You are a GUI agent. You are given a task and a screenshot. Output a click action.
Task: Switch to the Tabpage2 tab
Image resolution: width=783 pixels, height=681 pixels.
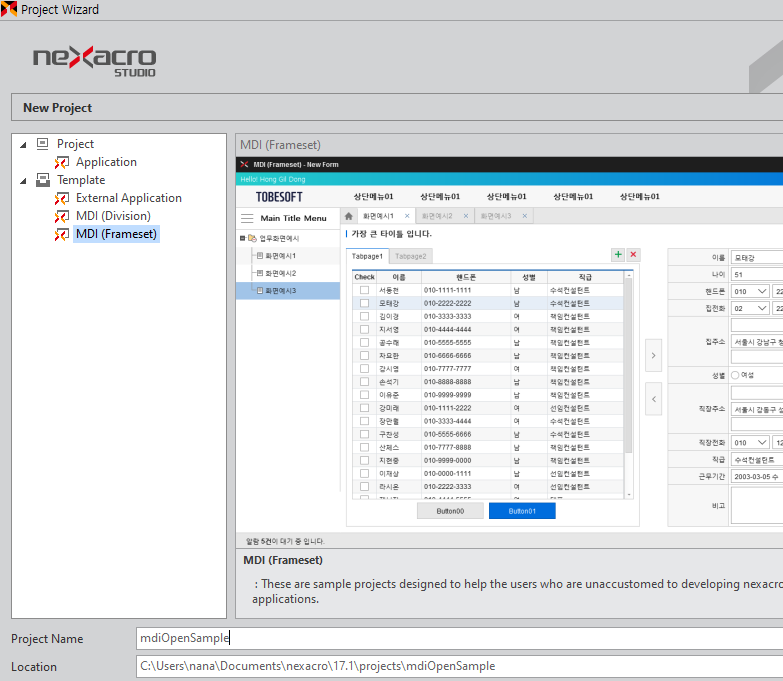pos(410,256)
